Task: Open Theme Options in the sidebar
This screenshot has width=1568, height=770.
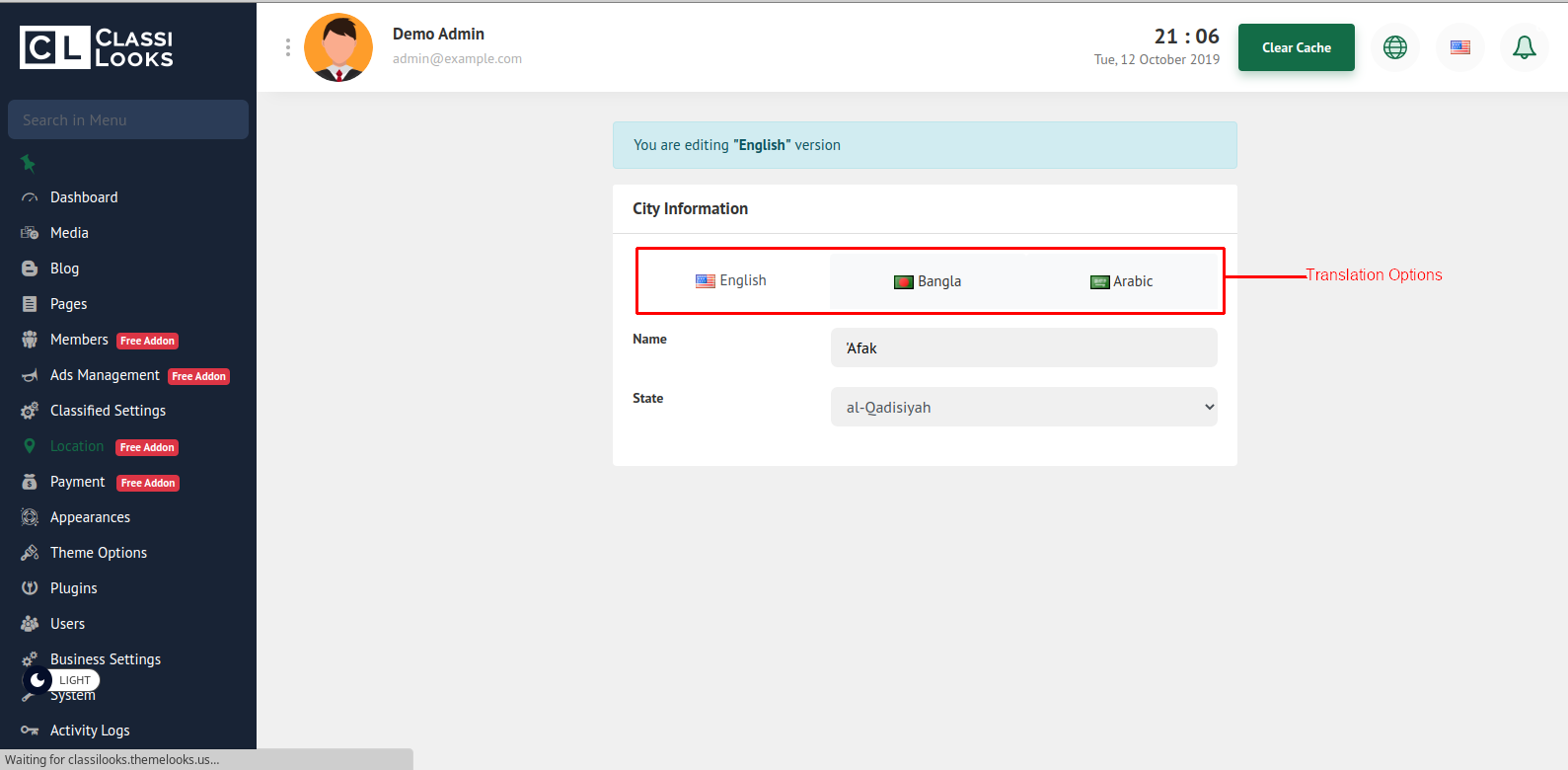Action: pyautogui.click(x=99, y=553)
